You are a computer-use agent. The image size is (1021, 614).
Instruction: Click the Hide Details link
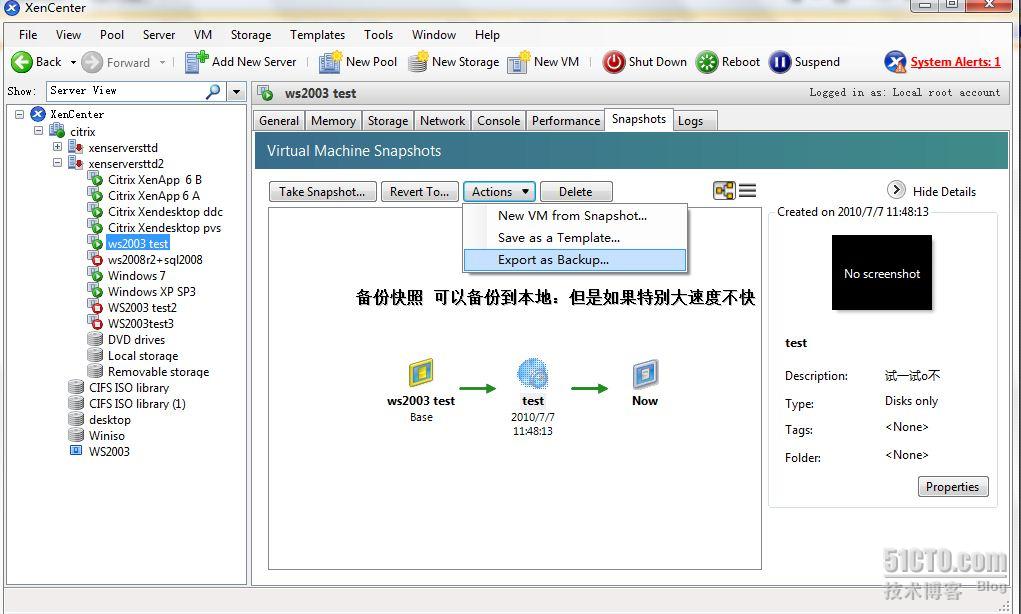coord(944,191)
